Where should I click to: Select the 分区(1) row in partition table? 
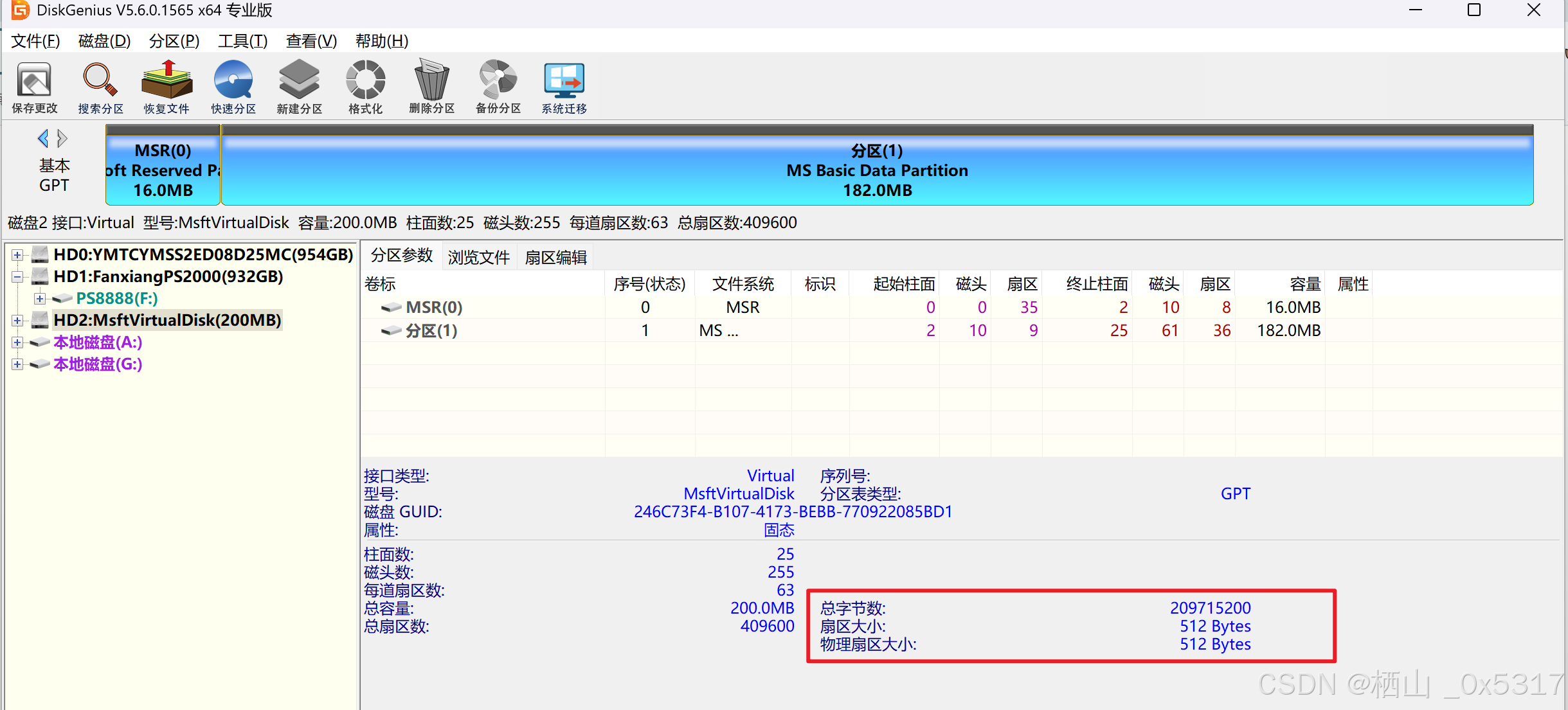pyautogui.click(x=431, y=331)
